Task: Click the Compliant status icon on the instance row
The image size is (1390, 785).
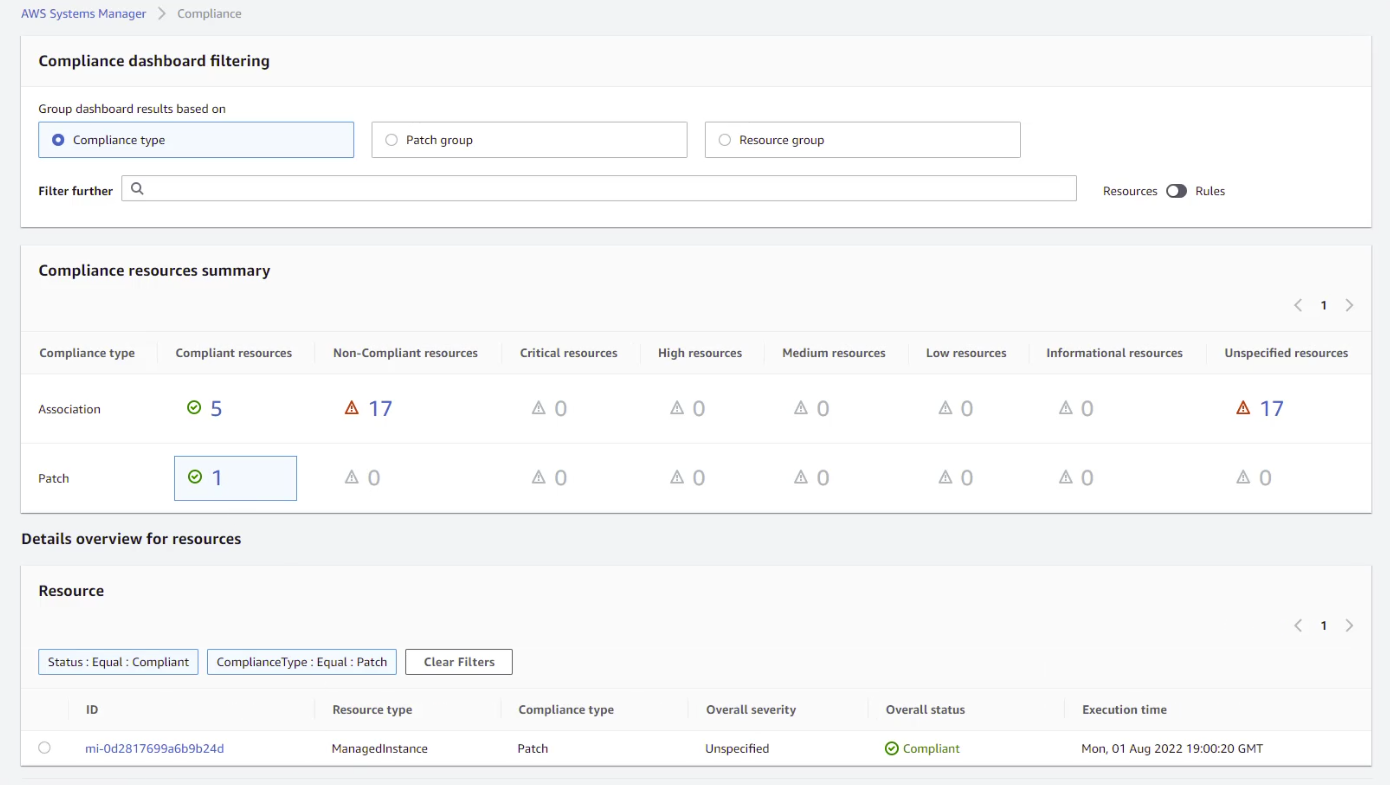Action: pyautogui.click(x=894, y=747)
